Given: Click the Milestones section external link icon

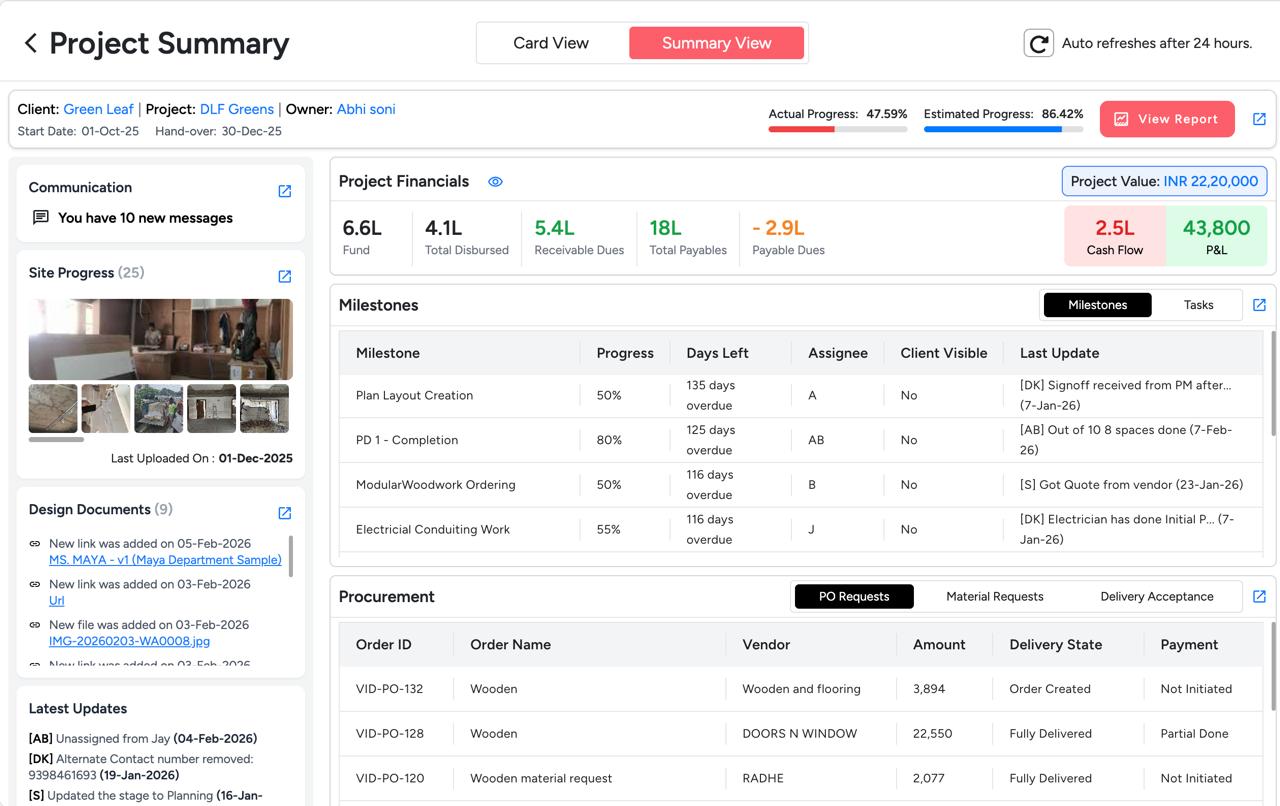Looking at the screenshot, I should tap(1261, 304).
